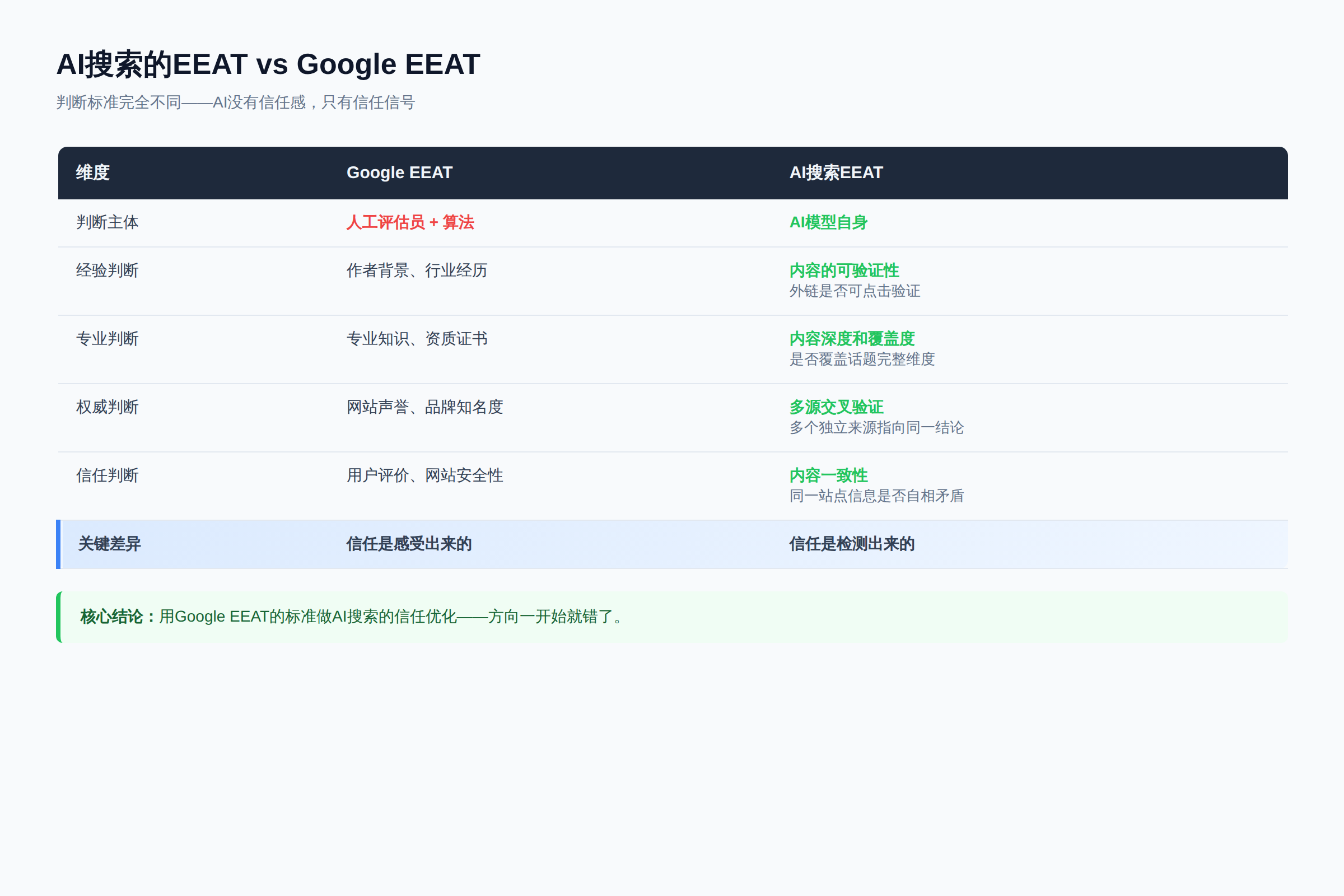Click the bold text '信任是检测出来的'
Image resolution: width=1344 pixels, height=896 pixels.
852,544
